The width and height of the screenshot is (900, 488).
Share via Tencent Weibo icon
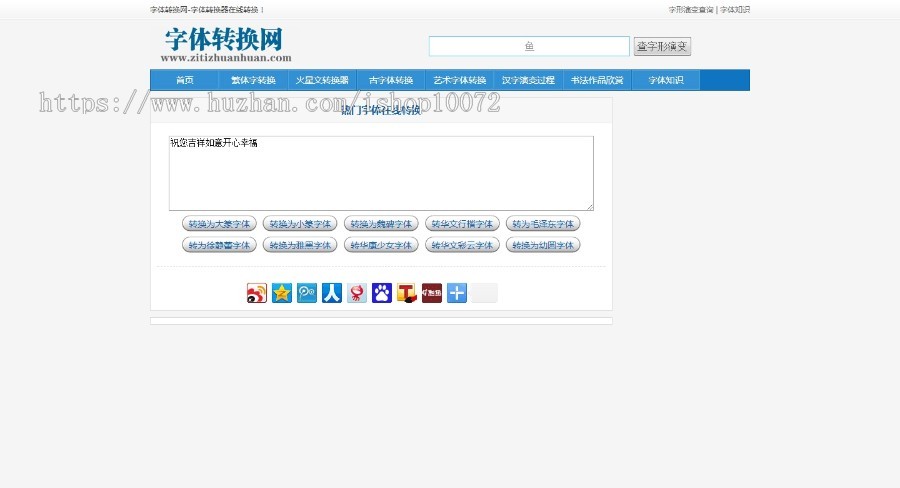click(307, 293)
